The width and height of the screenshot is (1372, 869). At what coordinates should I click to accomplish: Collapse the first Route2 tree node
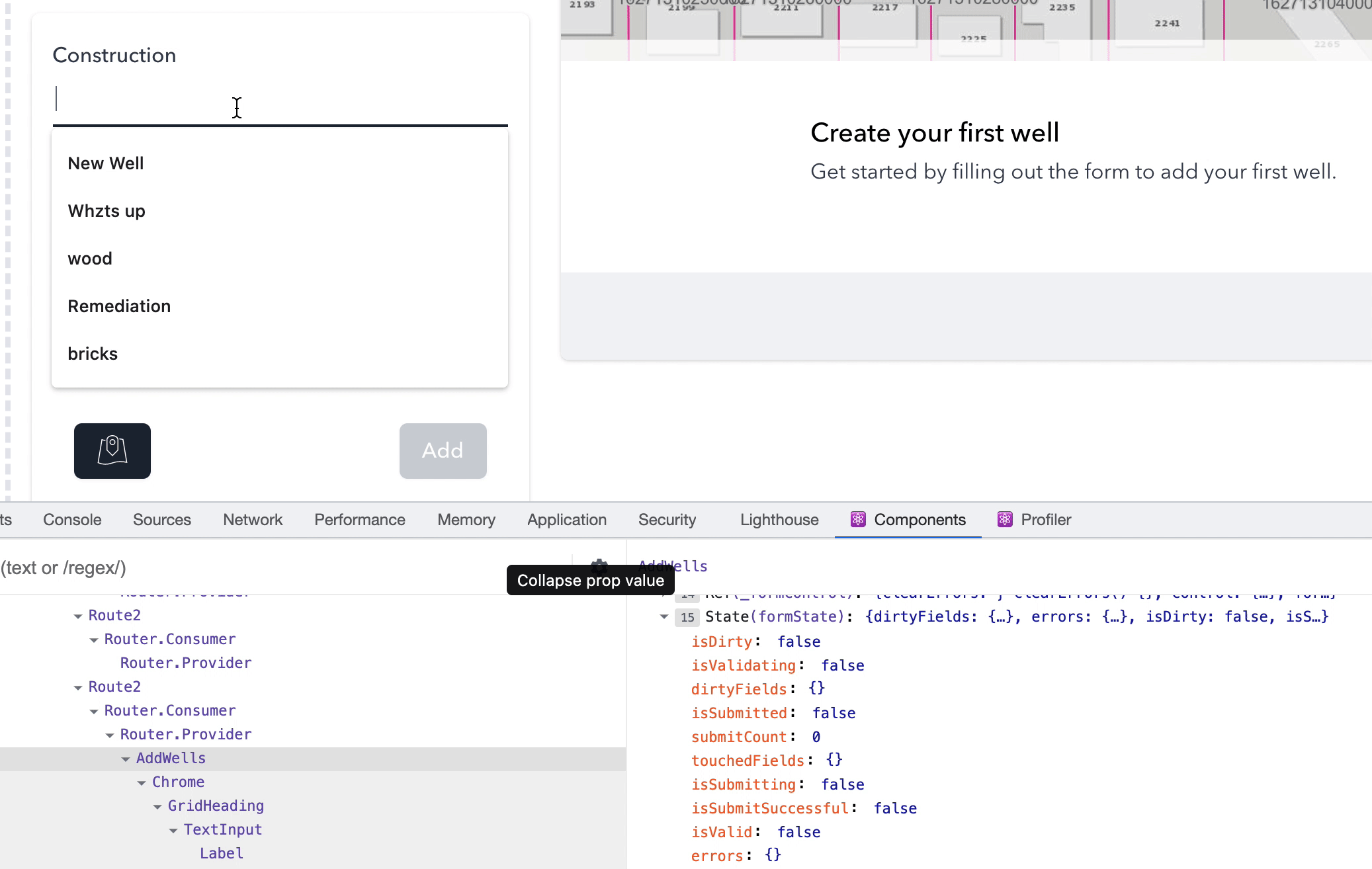pyautogui.click(x=78, y=616)
